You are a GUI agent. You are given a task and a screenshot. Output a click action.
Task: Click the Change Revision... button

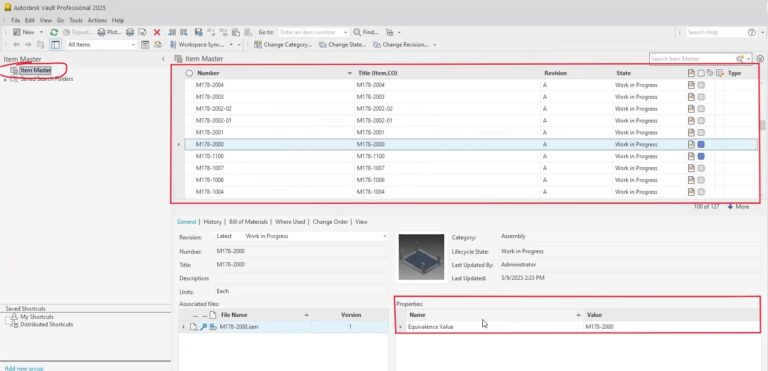(x=401, y=45)
